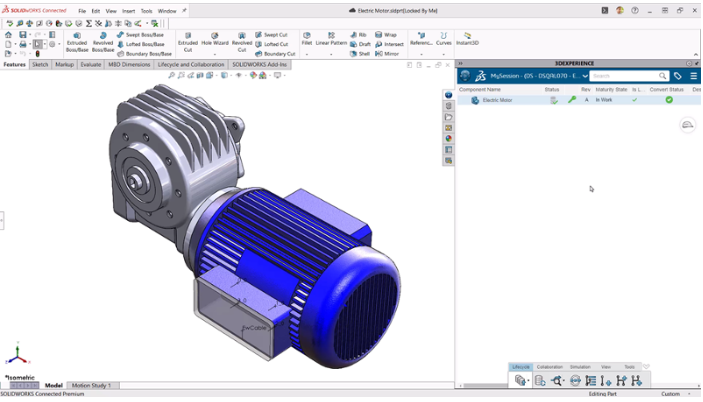Add a Rib feature
Image resolution: width=703 pixels, height=402 pixels.
click(358, 35)
